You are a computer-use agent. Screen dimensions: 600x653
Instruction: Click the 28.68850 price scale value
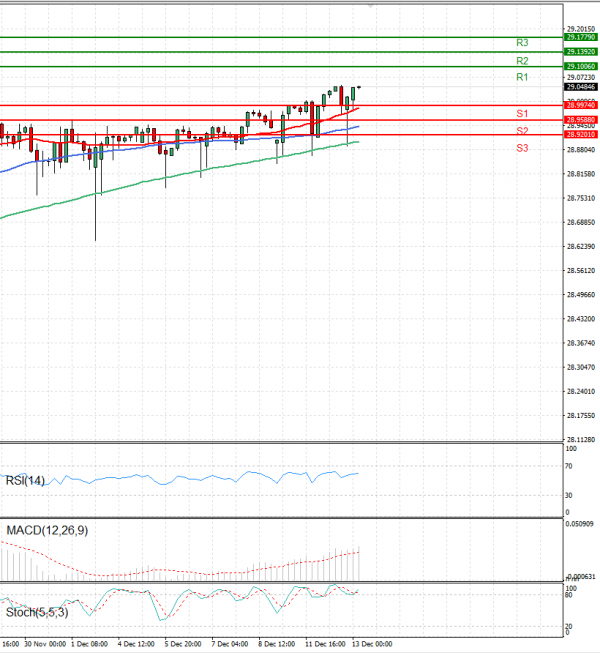click(581, 222)
